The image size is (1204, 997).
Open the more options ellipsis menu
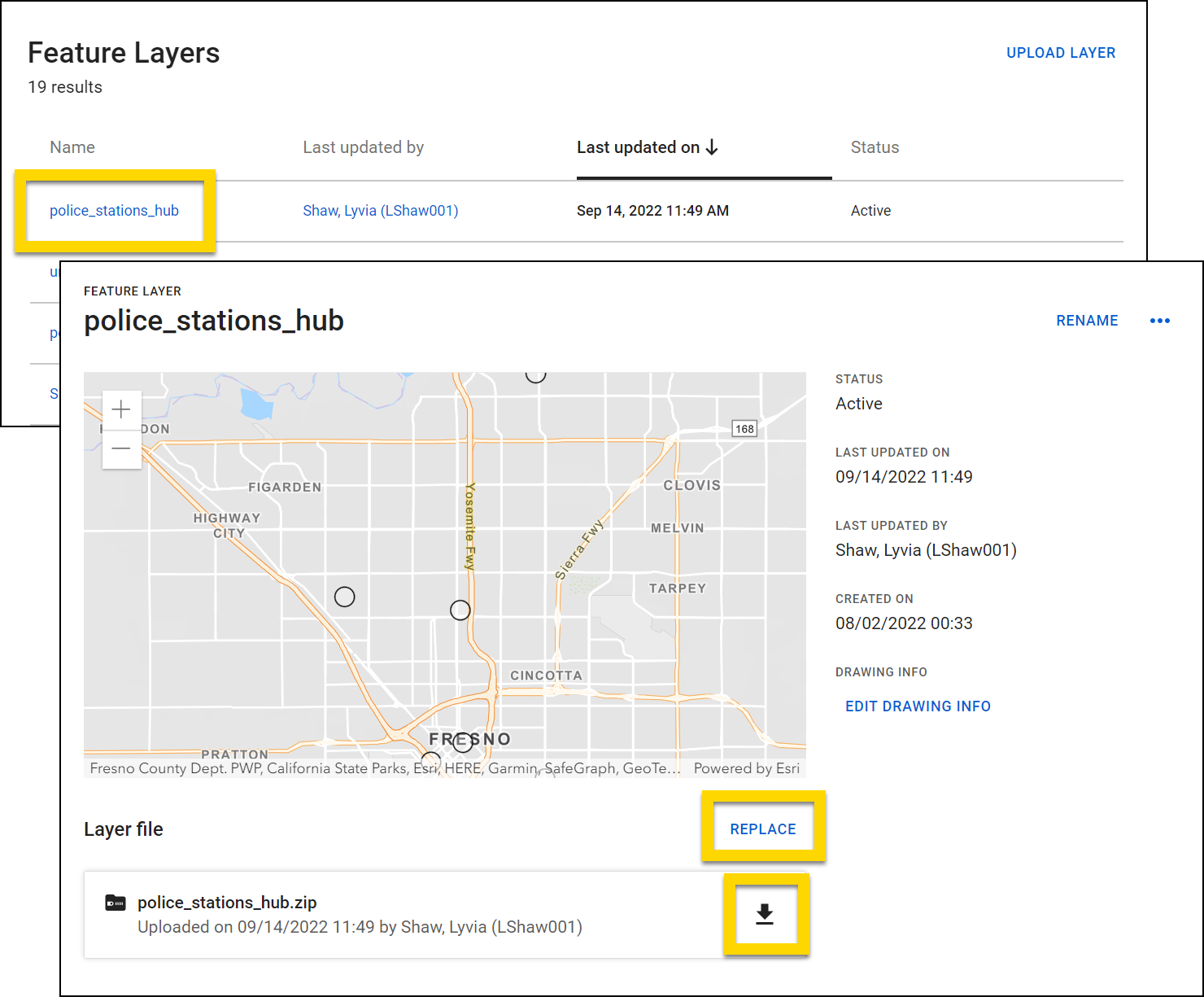(1160, 320)
